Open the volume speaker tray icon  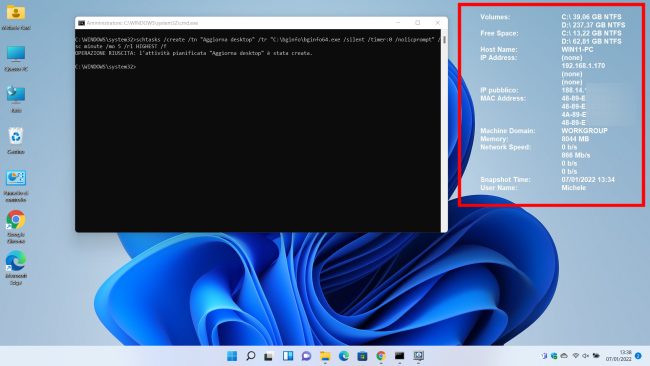(585, 356)
